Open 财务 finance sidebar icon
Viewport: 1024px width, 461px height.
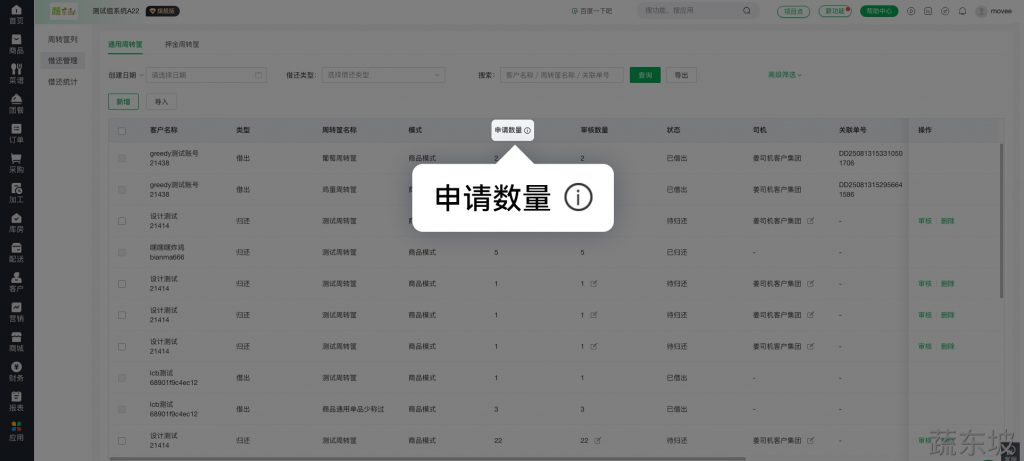[x=16, y=371]
